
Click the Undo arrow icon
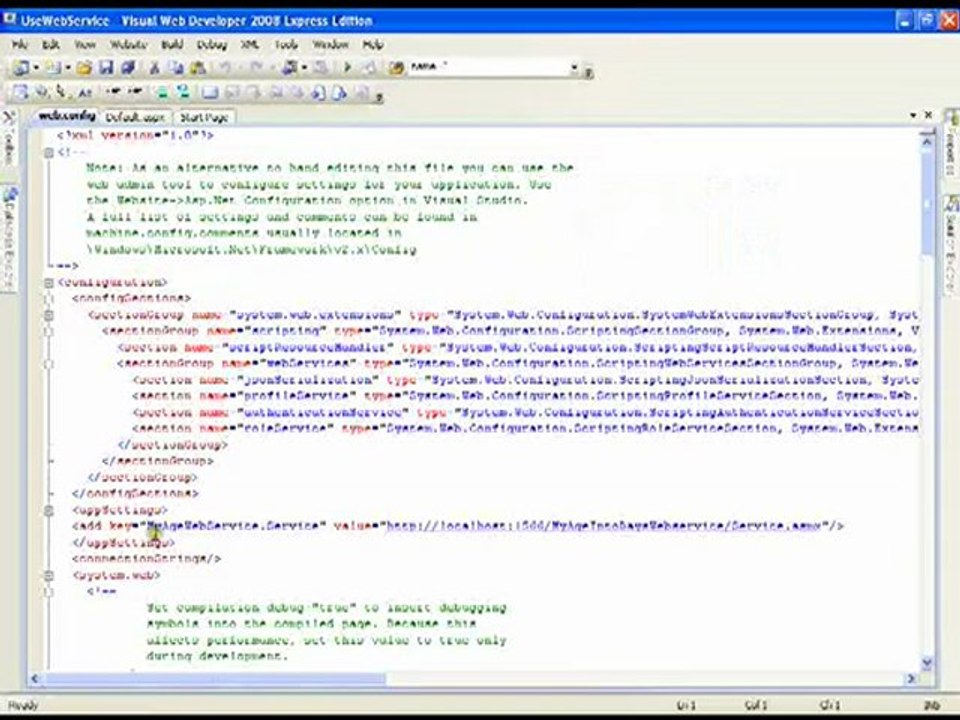coord(226,67)
